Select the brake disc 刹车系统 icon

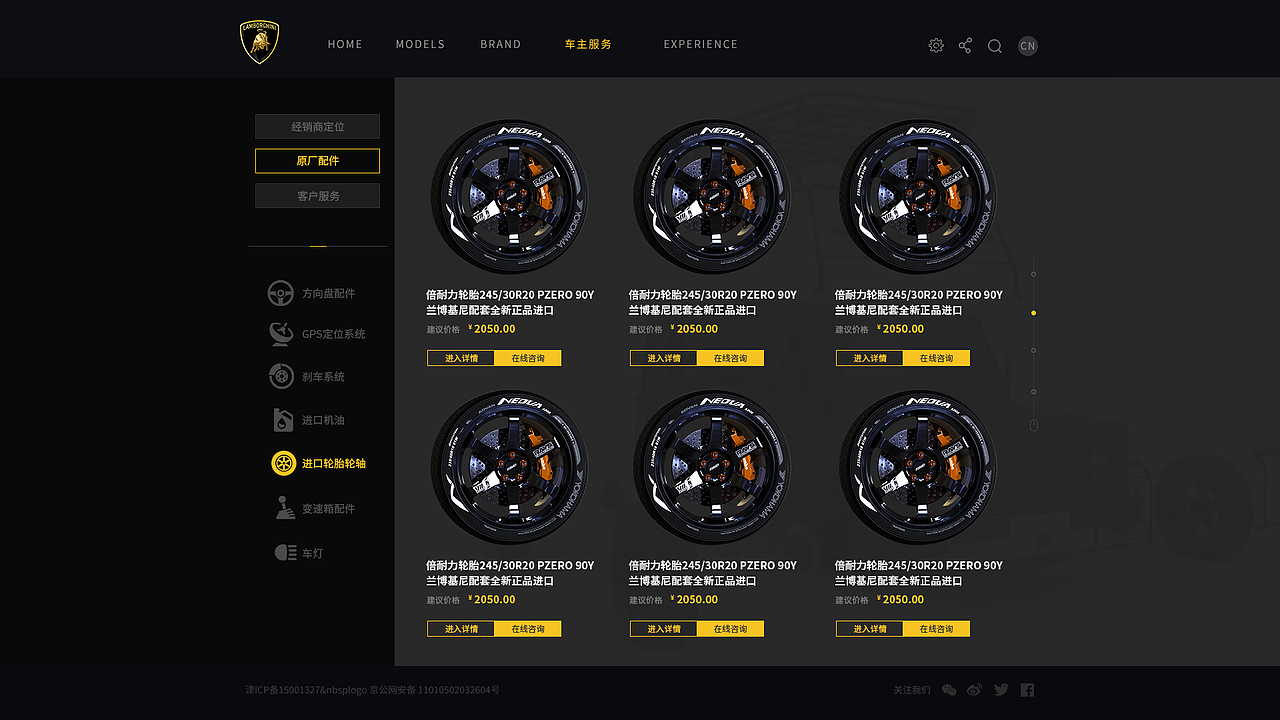pyautogui.click(x=281, y=376)
